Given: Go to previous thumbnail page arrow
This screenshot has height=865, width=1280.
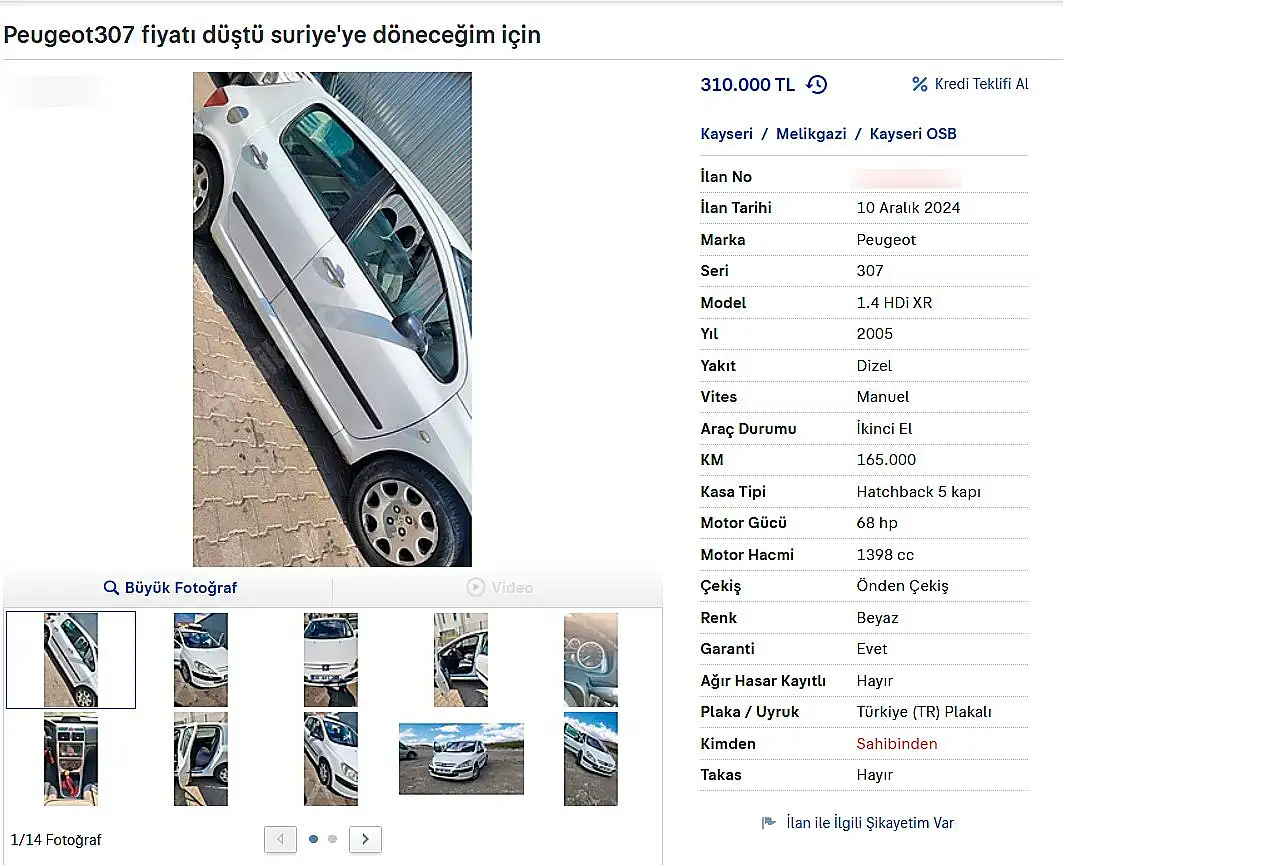Looking at the screenshot, I should (x=280, y=839).
